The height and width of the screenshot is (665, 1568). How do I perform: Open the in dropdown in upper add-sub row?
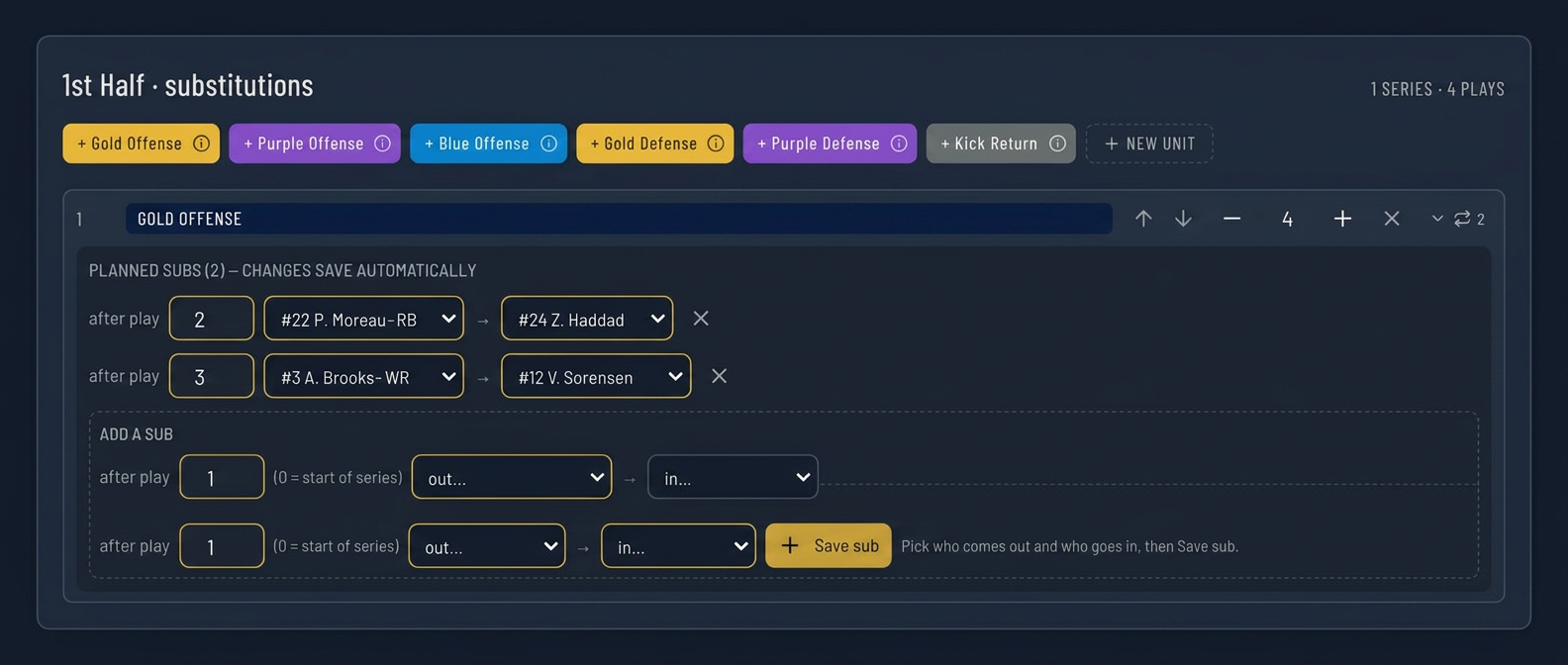[x=734, y=477]
